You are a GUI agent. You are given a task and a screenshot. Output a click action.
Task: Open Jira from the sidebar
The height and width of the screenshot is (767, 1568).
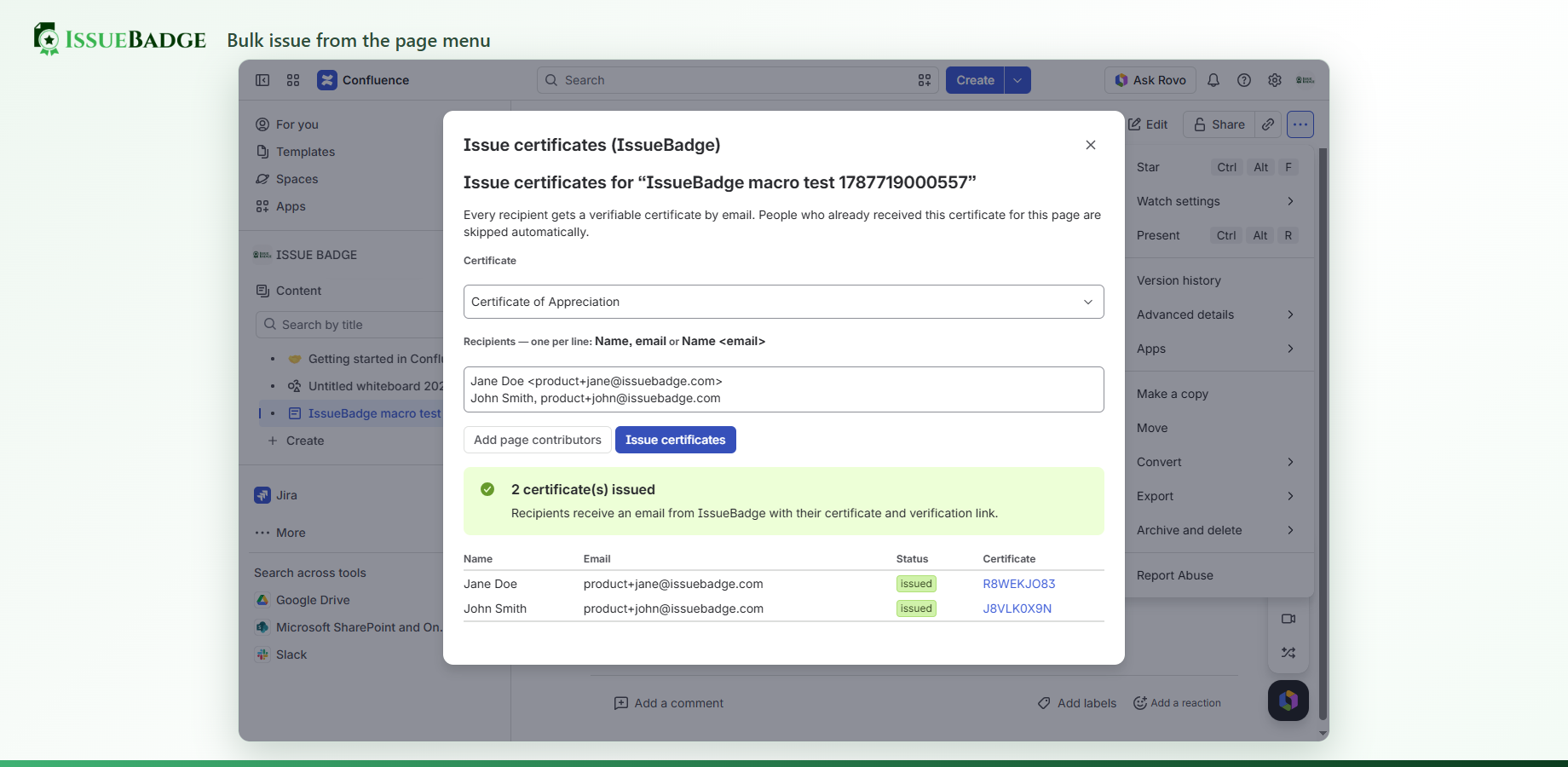click(276, 495)
